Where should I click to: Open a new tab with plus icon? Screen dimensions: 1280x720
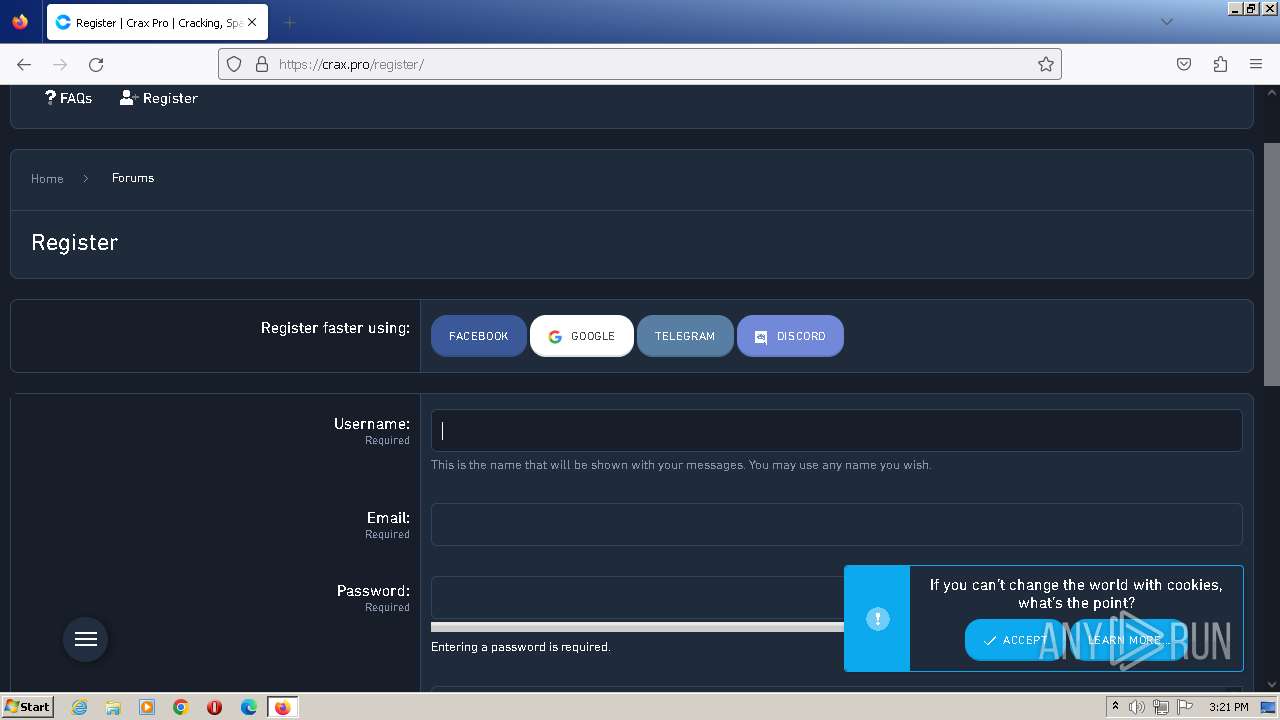289,22
